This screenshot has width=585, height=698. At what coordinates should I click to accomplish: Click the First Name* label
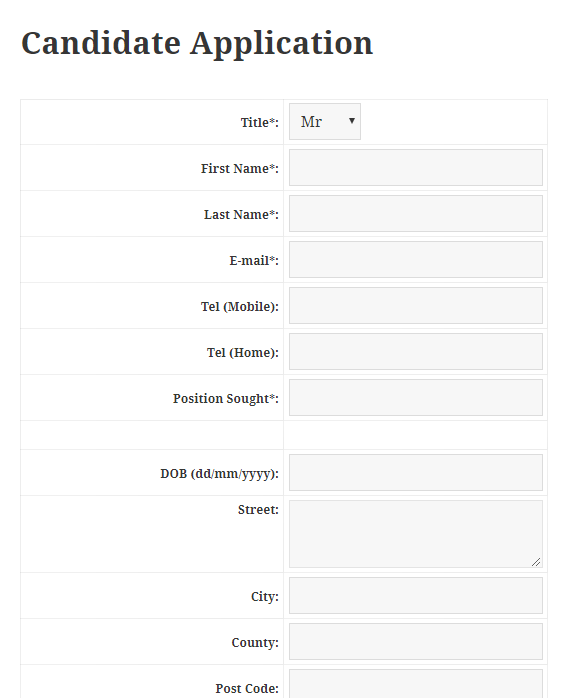(x=240, y=169)
